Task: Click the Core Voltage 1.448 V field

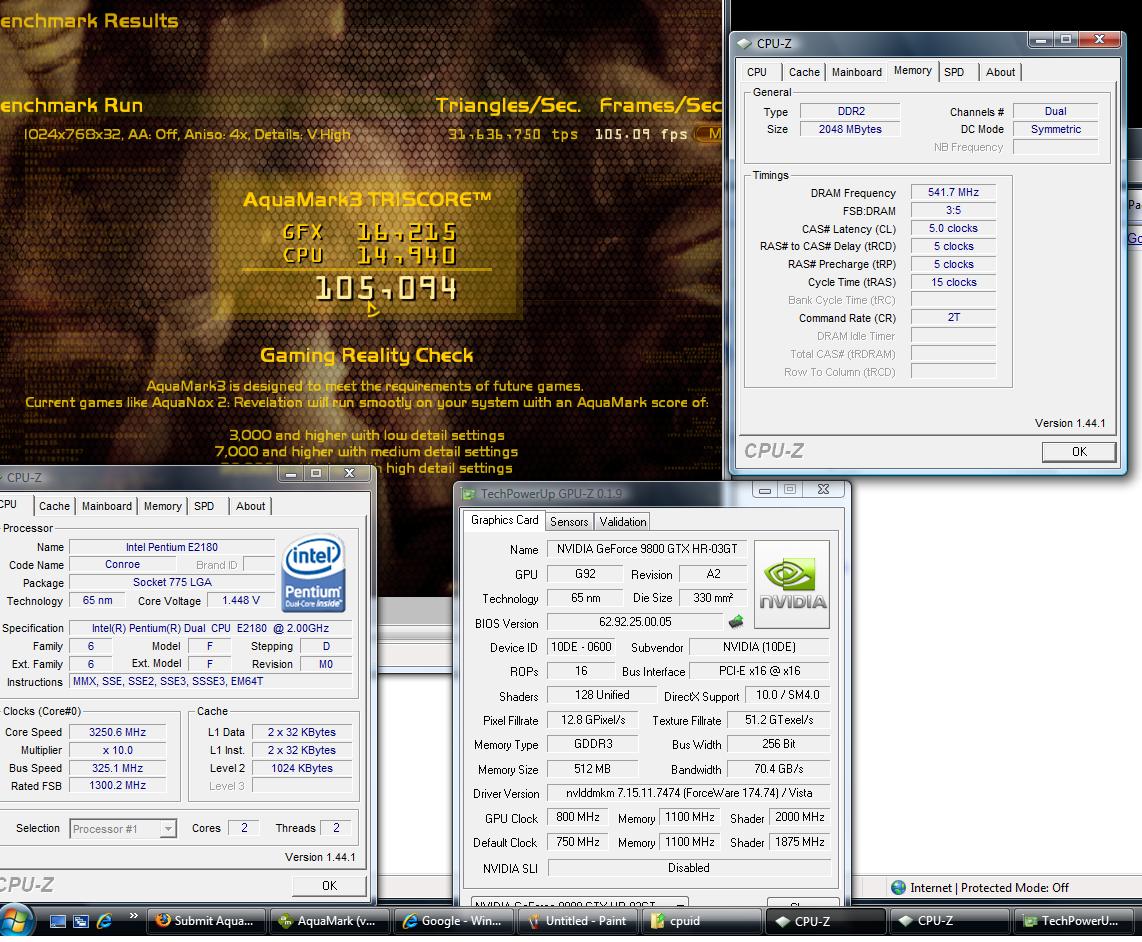Action: [x=240, y=600]
